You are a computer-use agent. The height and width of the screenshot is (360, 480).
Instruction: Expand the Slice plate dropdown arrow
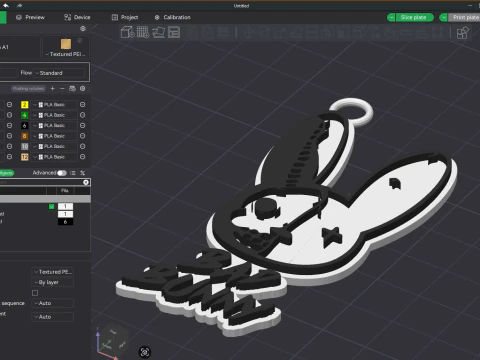(391, 17)
